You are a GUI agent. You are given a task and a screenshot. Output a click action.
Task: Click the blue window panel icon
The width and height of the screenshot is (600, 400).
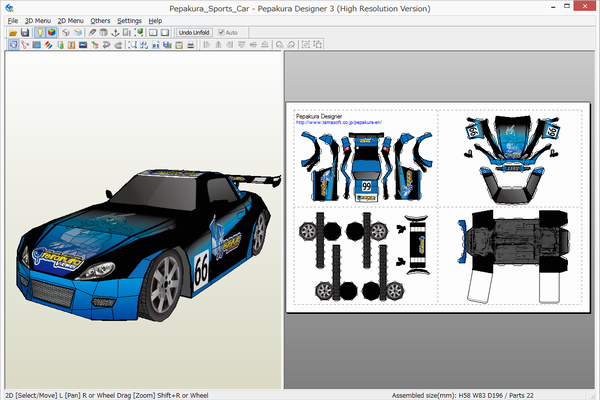pos(36,45)
